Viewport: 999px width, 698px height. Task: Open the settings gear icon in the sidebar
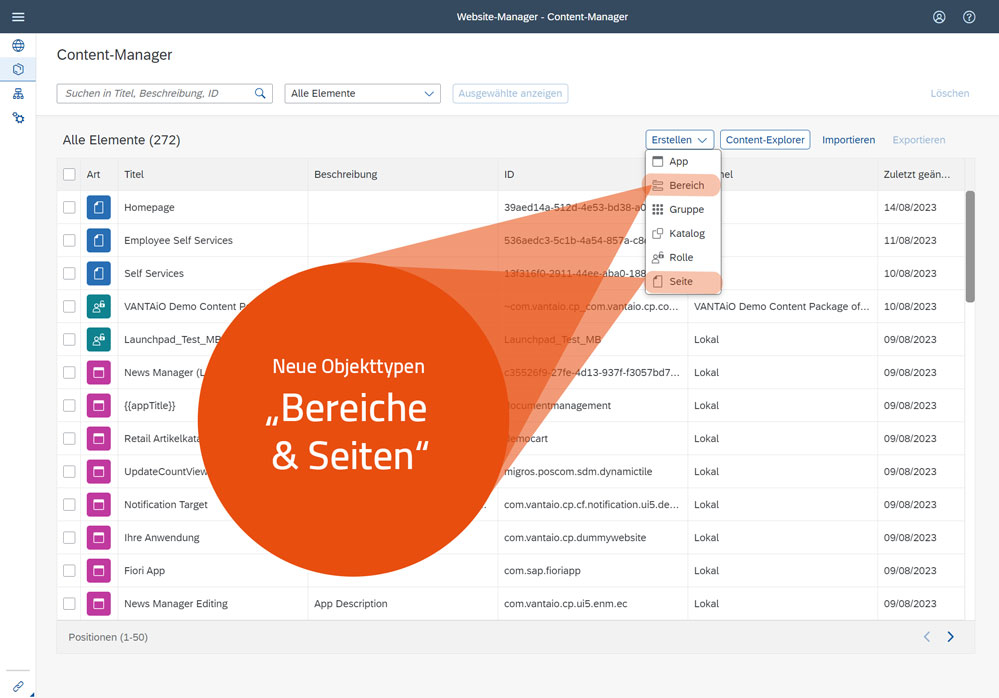18,117
